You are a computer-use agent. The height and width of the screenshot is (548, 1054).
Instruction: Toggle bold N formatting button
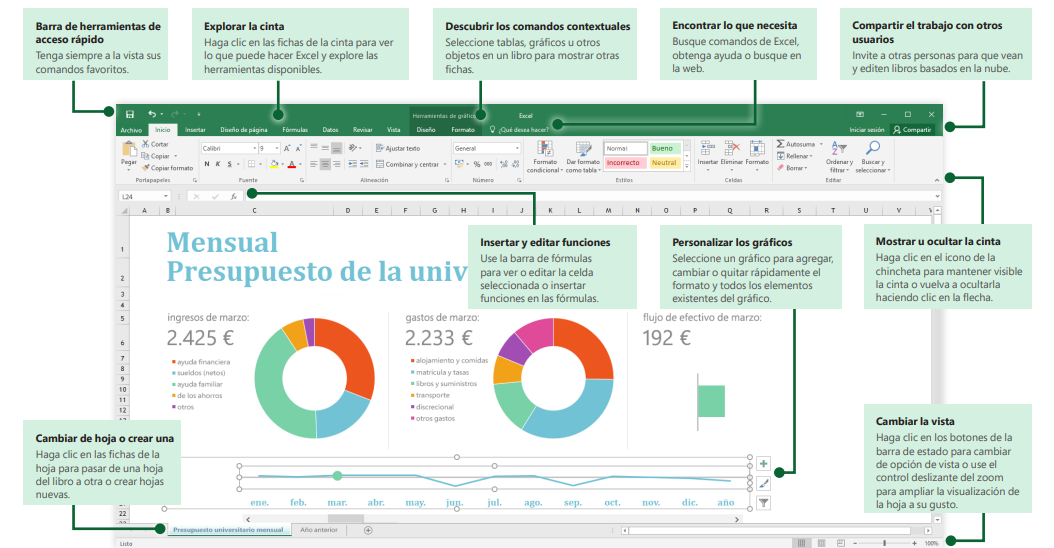pyautogui.click(x=206, y=164)
